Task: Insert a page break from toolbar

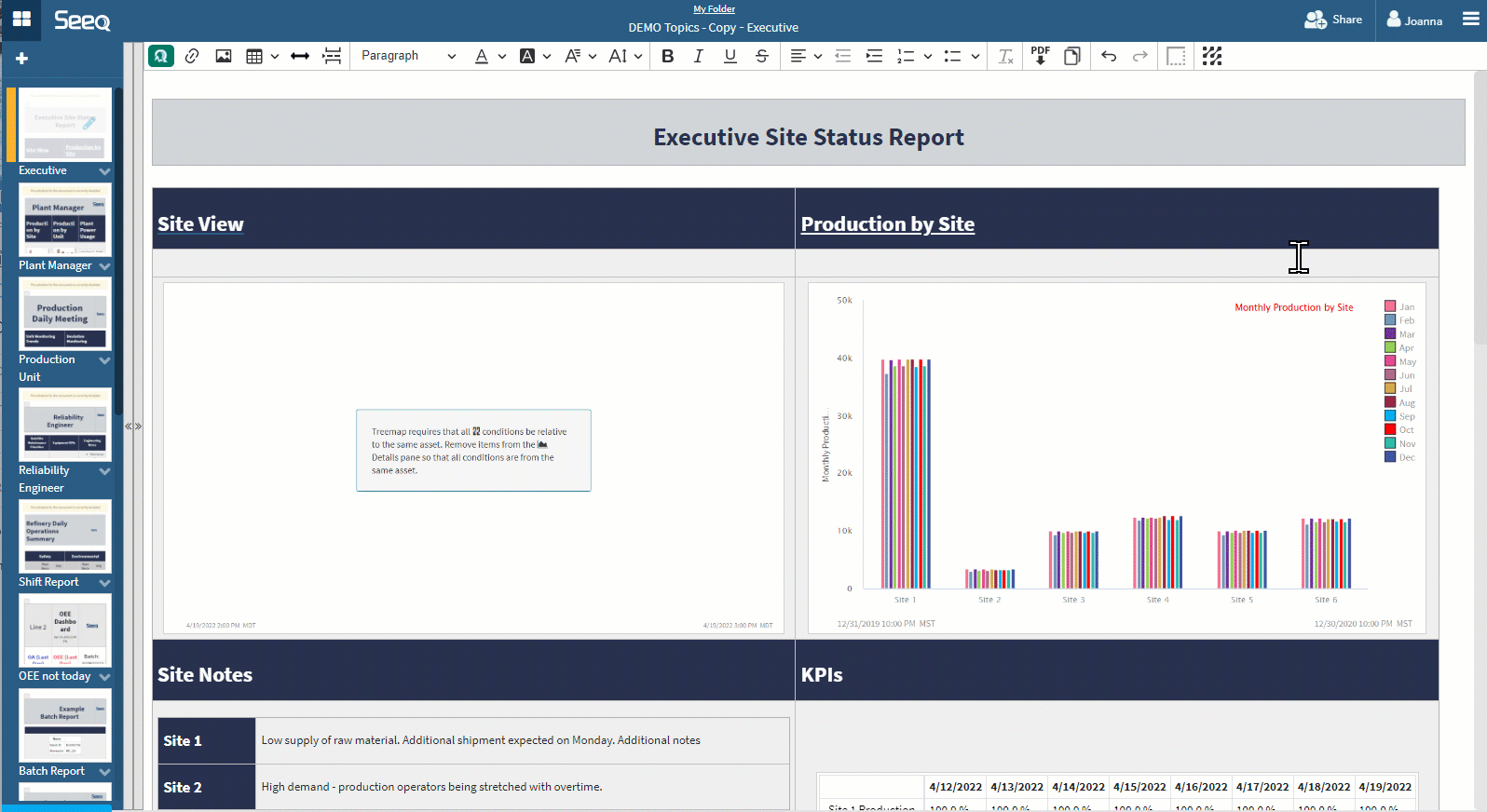Action: (x=332, y=56)
